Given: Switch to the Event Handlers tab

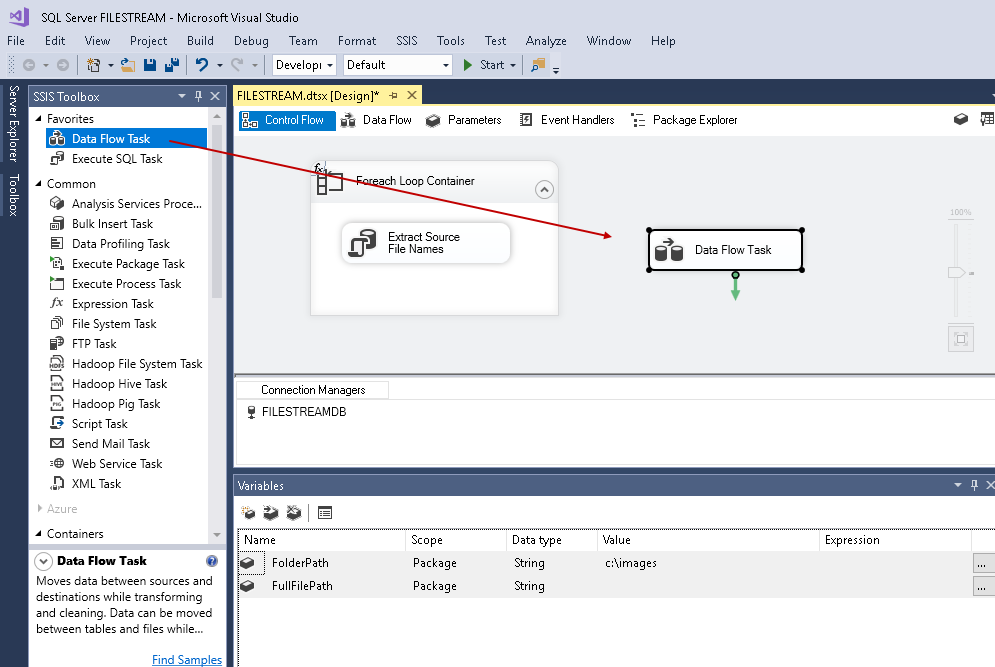Looking at the screenshot, I should (567, 120).
